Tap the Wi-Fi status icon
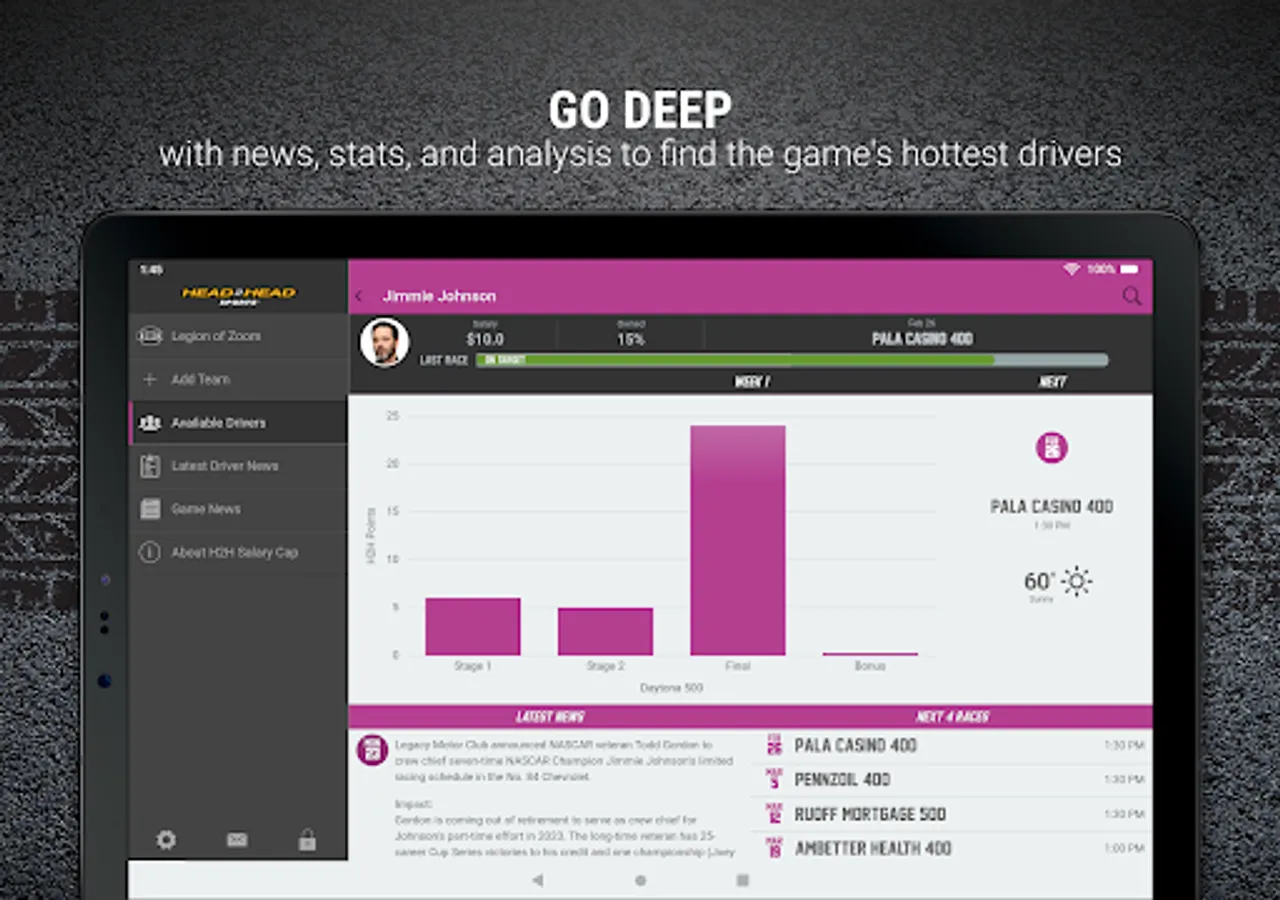 [x=1071, y=269]
